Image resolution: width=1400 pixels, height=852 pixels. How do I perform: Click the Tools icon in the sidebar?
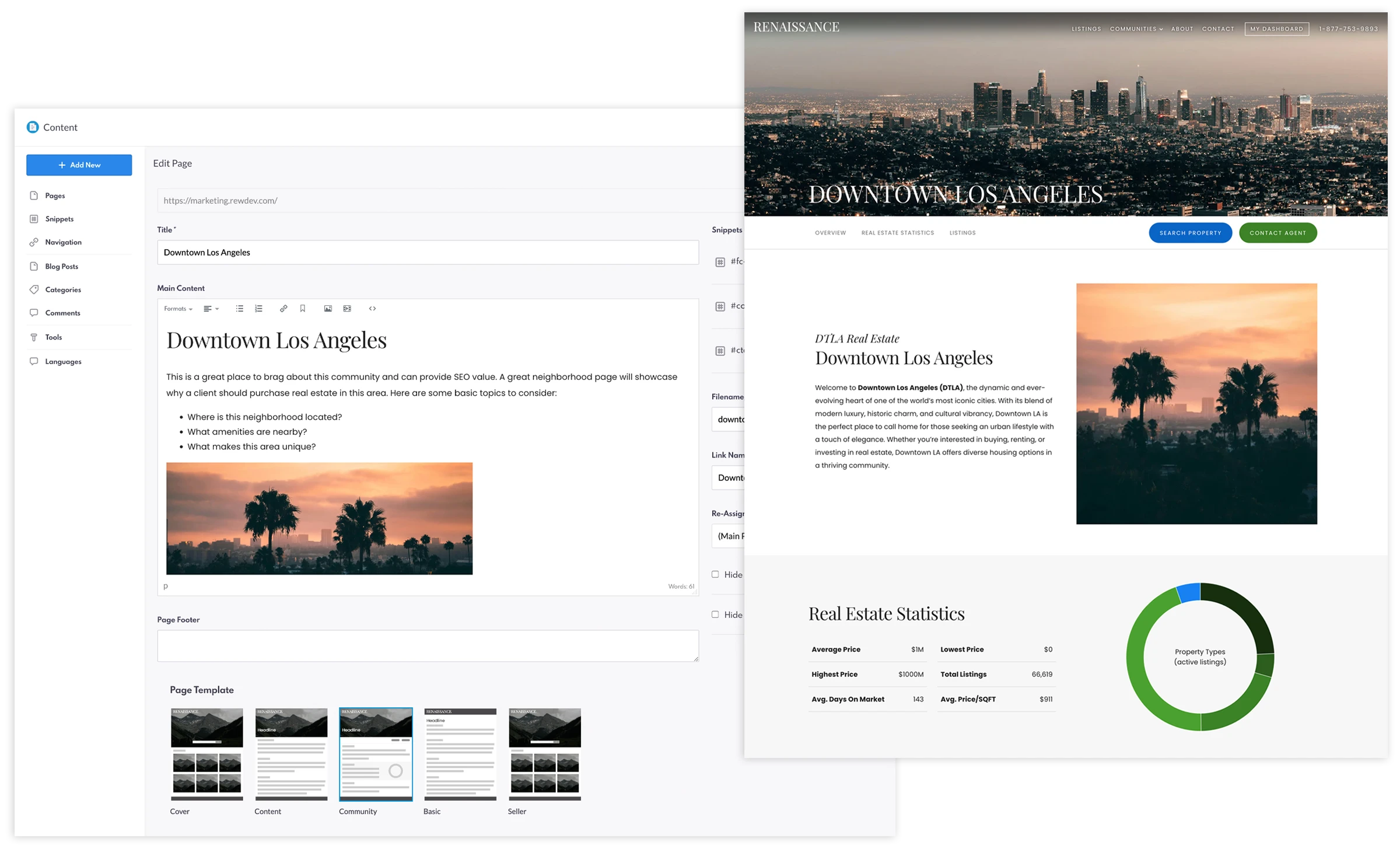point(34,337)
